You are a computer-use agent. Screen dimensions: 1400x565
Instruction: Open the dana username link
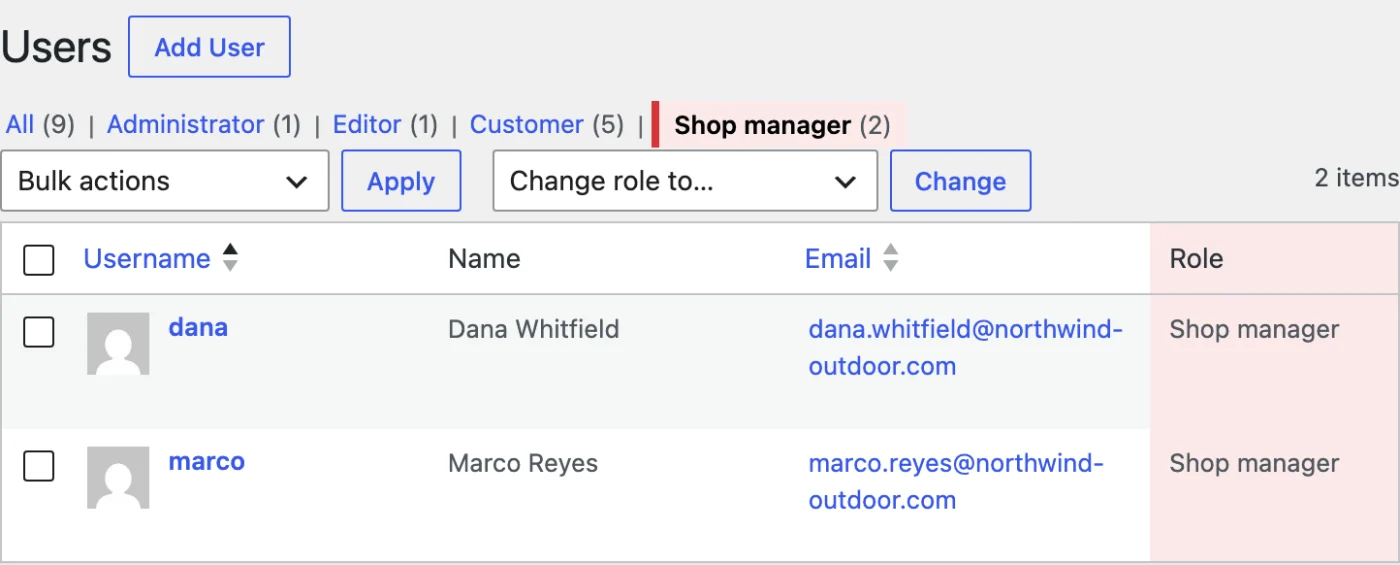pos(198,327)
